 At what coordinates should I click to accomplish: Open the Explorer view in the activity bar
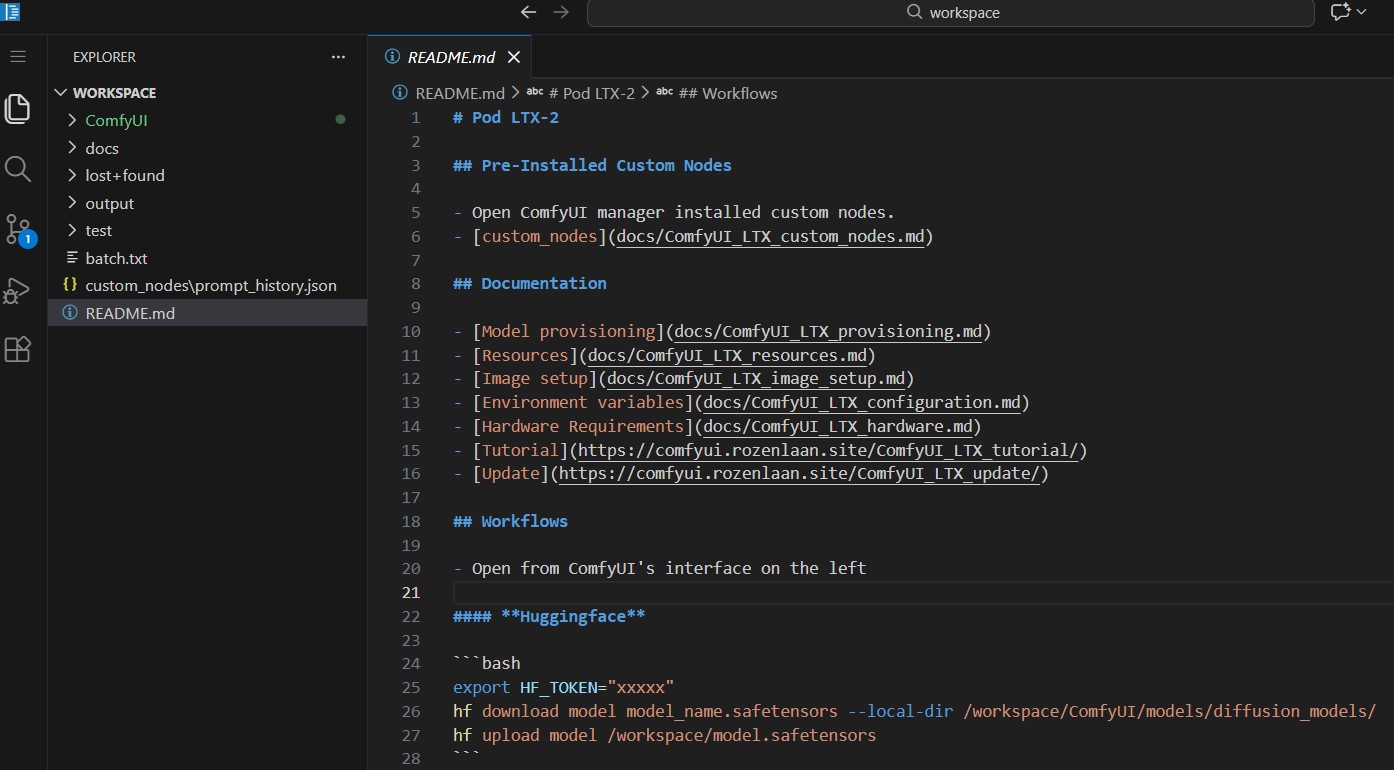coord(17,109)
